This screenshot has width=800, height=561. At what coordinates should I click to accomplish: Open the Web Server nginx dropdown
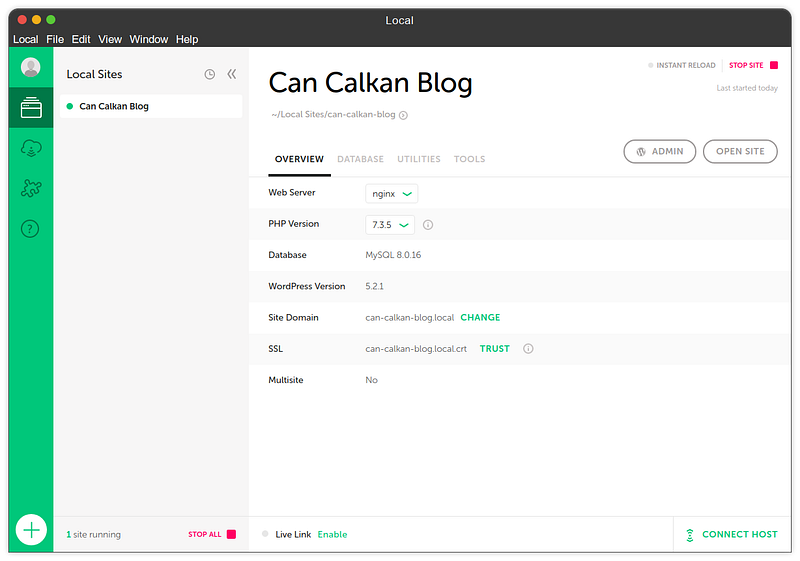[392, 194]
